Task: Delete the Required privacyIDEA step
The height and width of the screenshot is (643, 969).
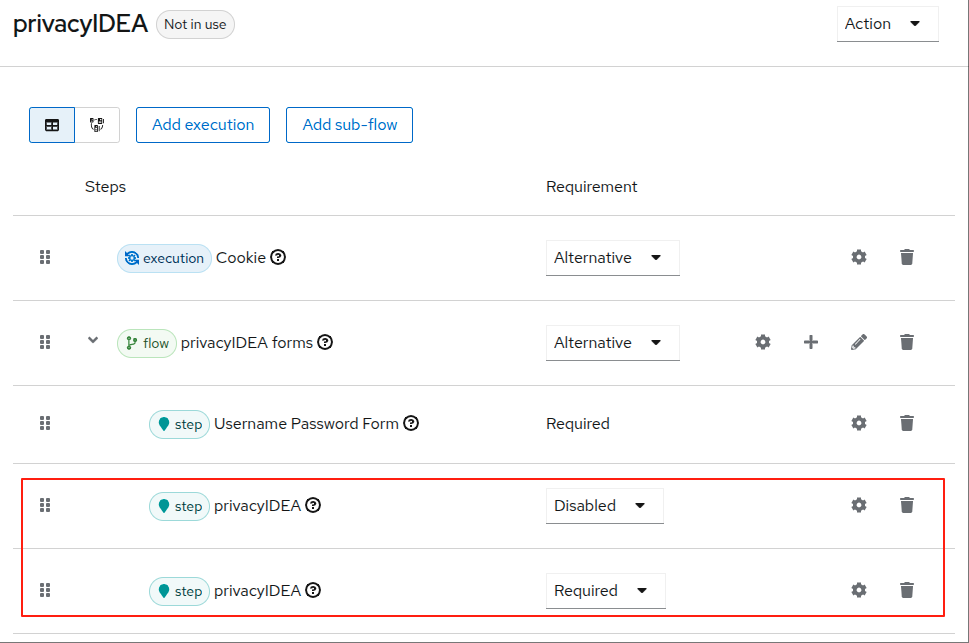Action: [x=906, y=590]
